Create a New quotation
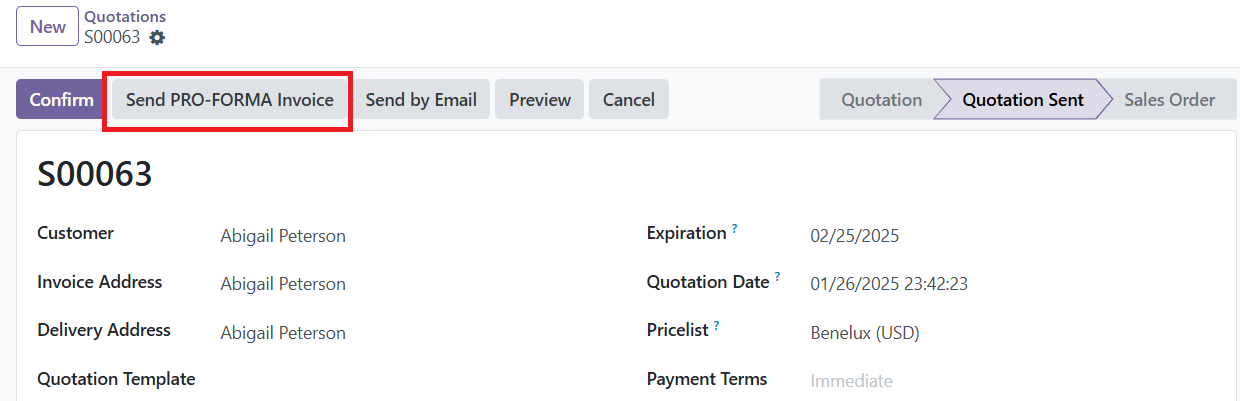 pyautogui.click(x=47, y=27)
